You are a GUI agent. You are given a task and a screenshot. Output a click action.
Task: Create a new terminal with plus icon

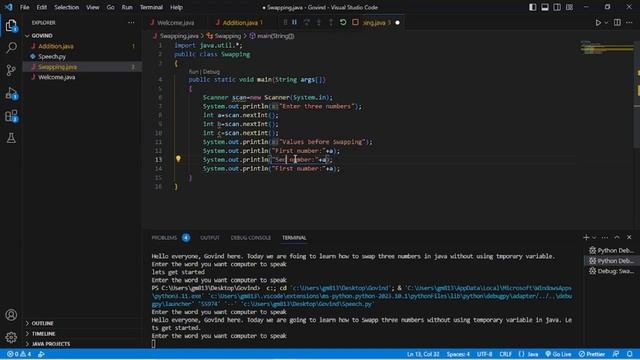click(586, 237)
